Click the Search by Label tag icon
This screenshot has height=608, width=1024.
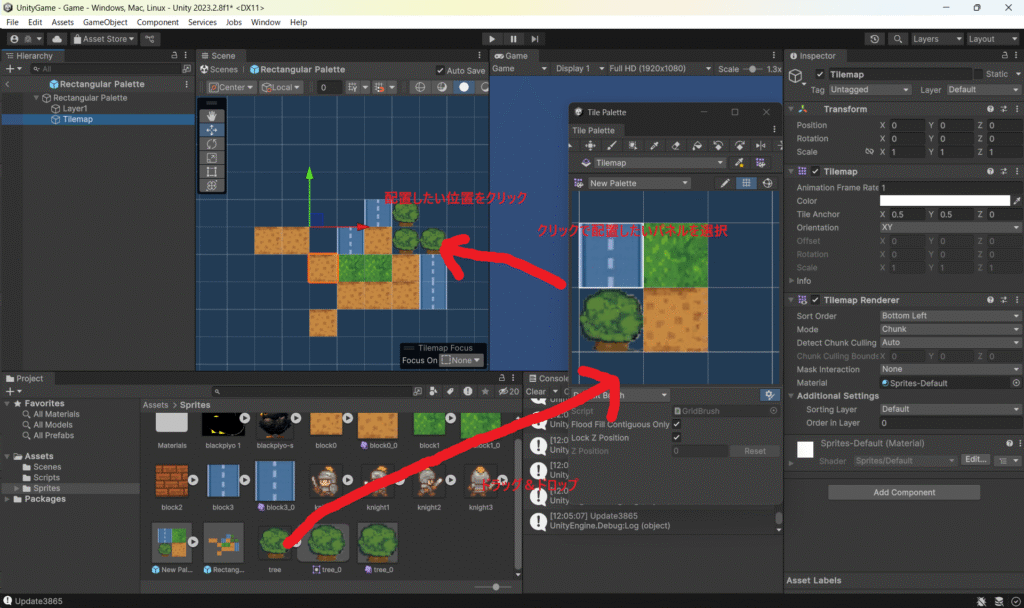point(451,391)
